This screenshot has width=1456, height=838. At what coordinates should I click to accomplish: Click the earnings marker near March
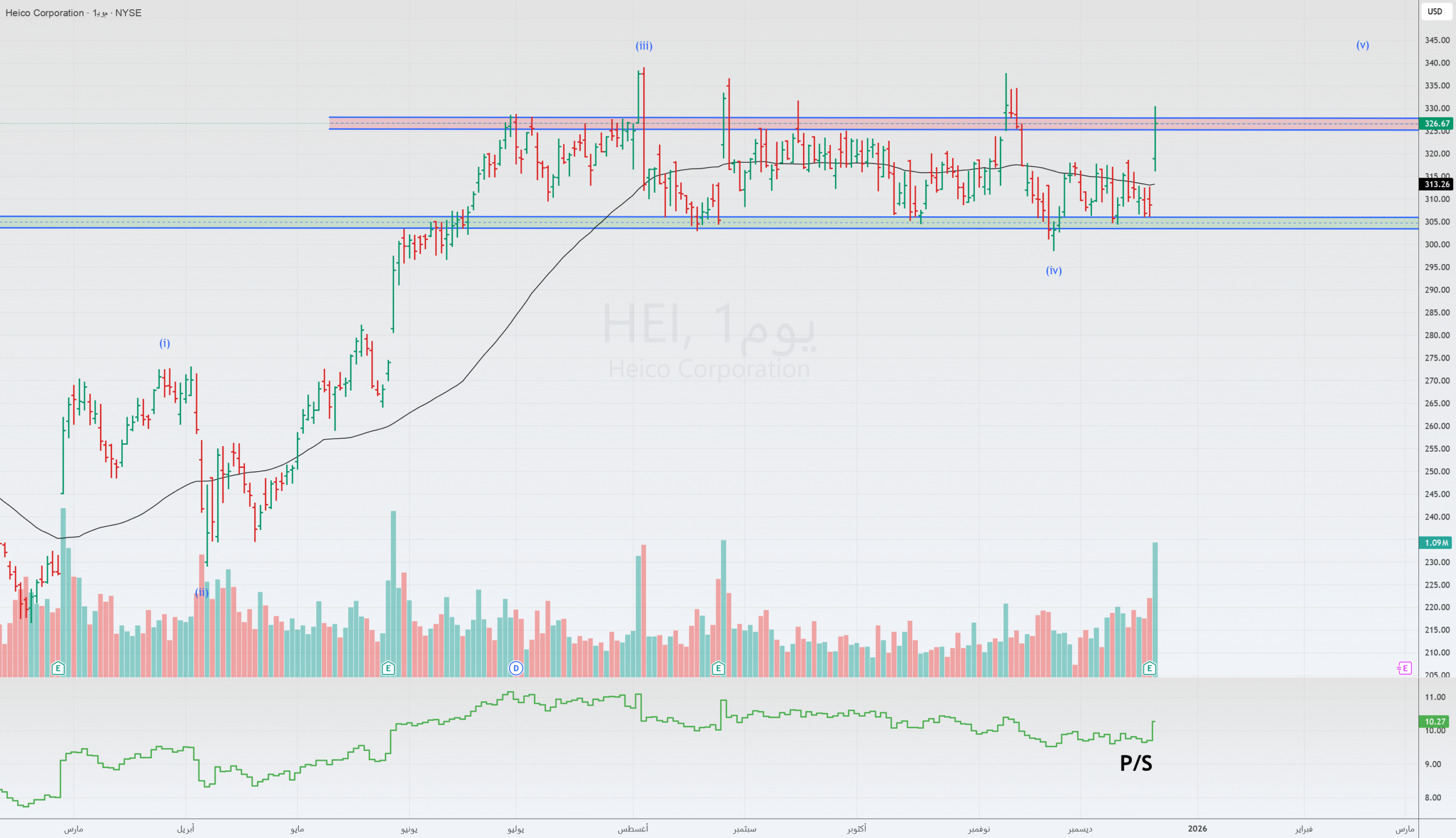(x=57, y=668)
